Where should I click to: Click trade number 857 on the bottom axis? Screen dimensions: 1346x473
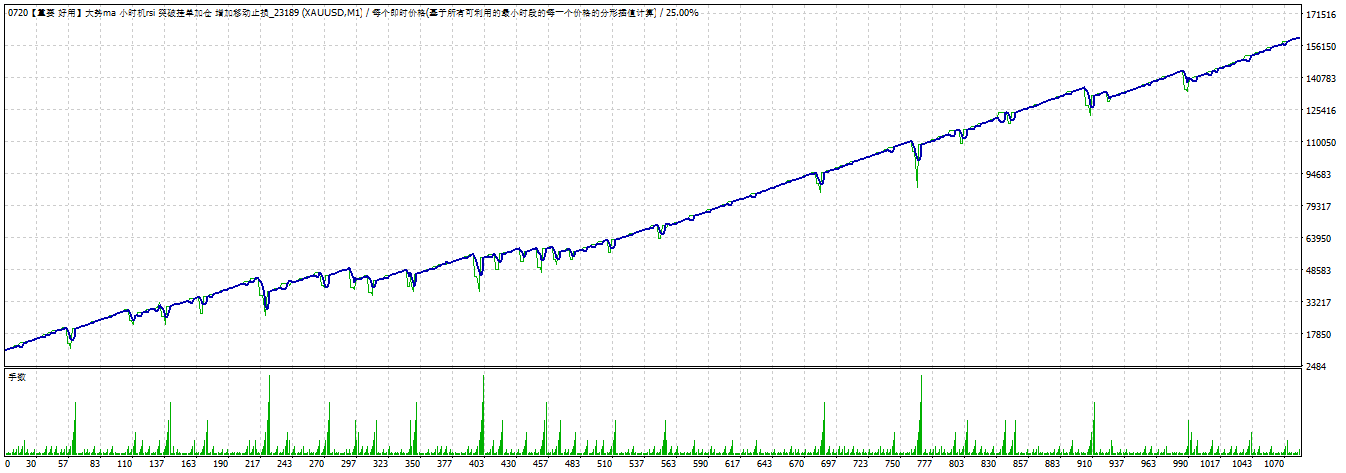[1020, 464]
